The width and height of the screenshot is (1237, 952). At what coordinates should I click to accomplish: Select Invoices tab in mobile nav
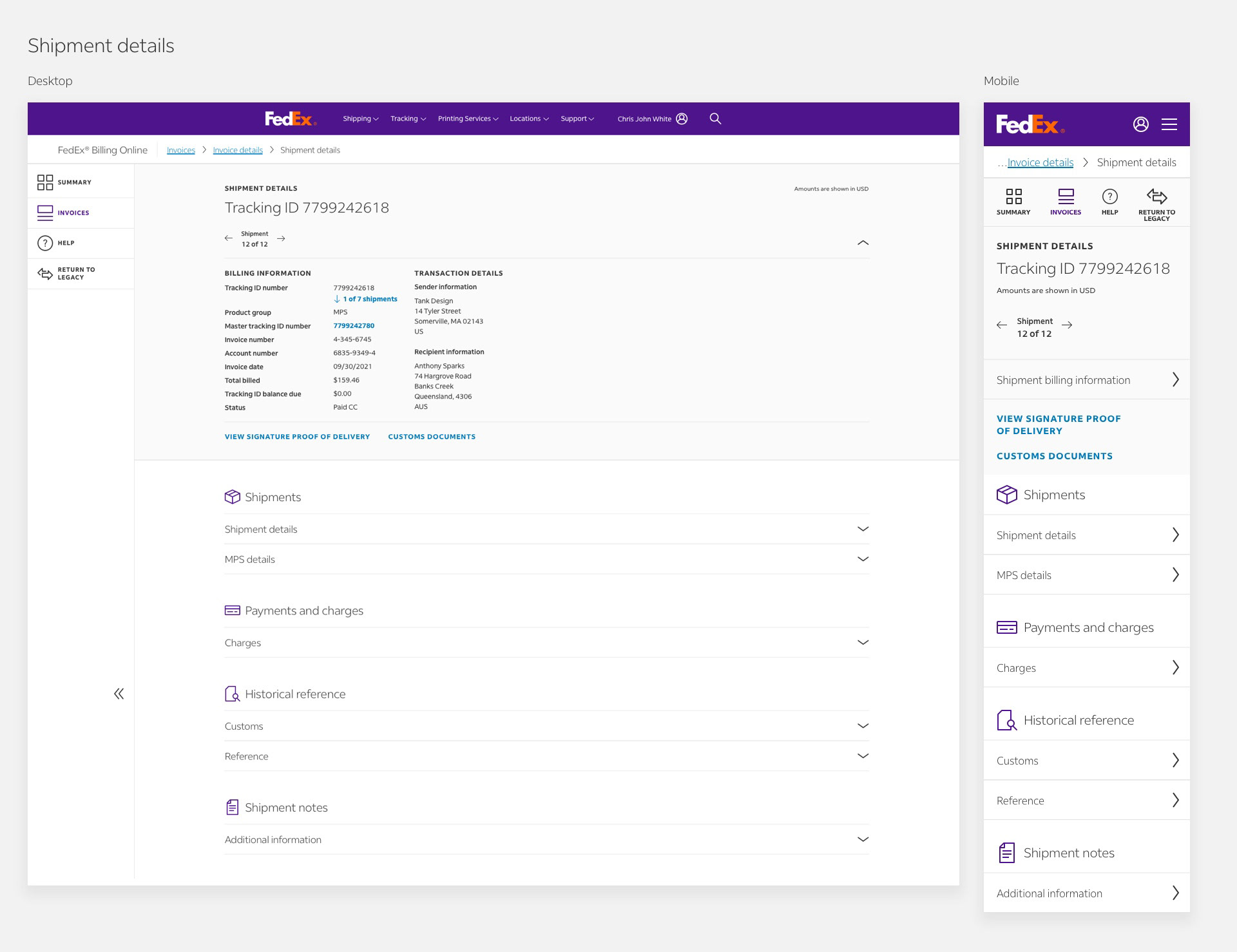tap(1066, 202)
